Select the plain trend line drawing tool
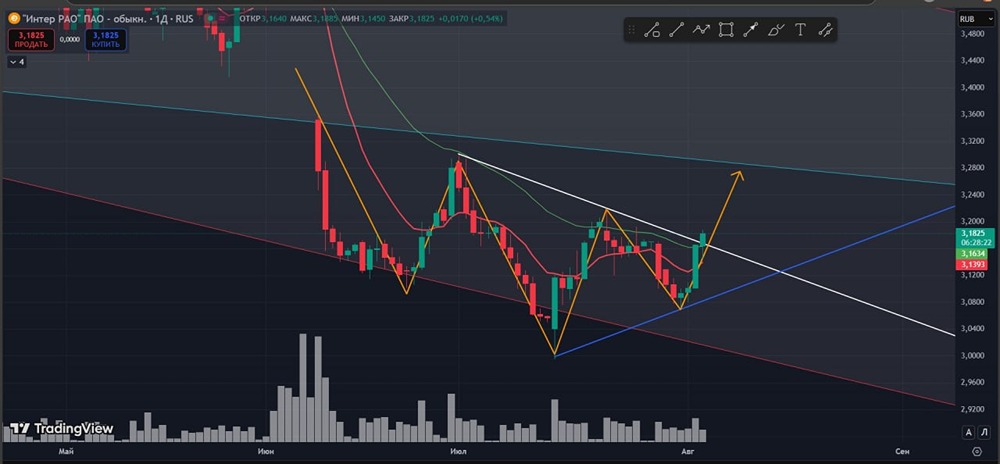 click(677, 29)
